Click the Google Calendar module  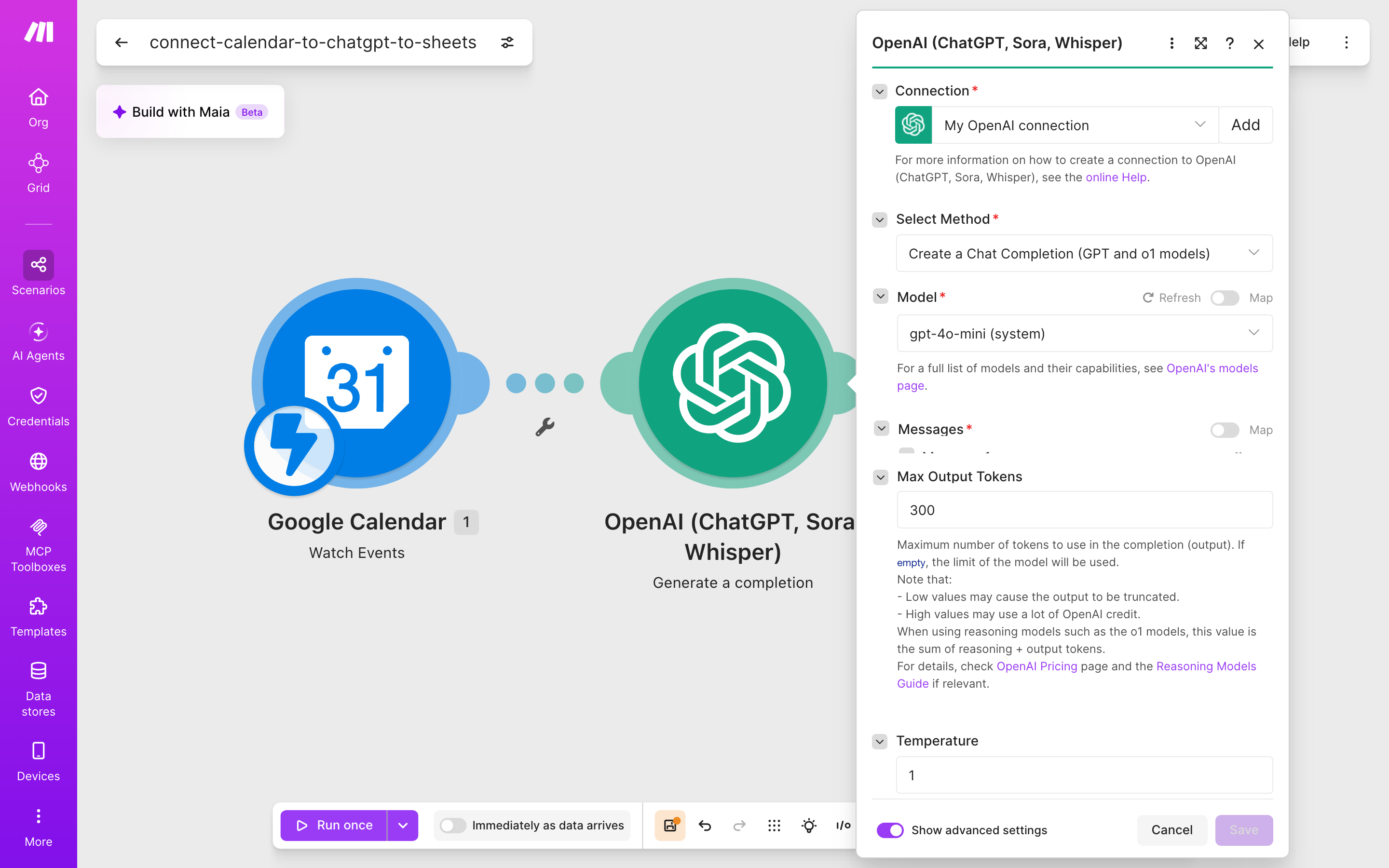coord(356,383)
